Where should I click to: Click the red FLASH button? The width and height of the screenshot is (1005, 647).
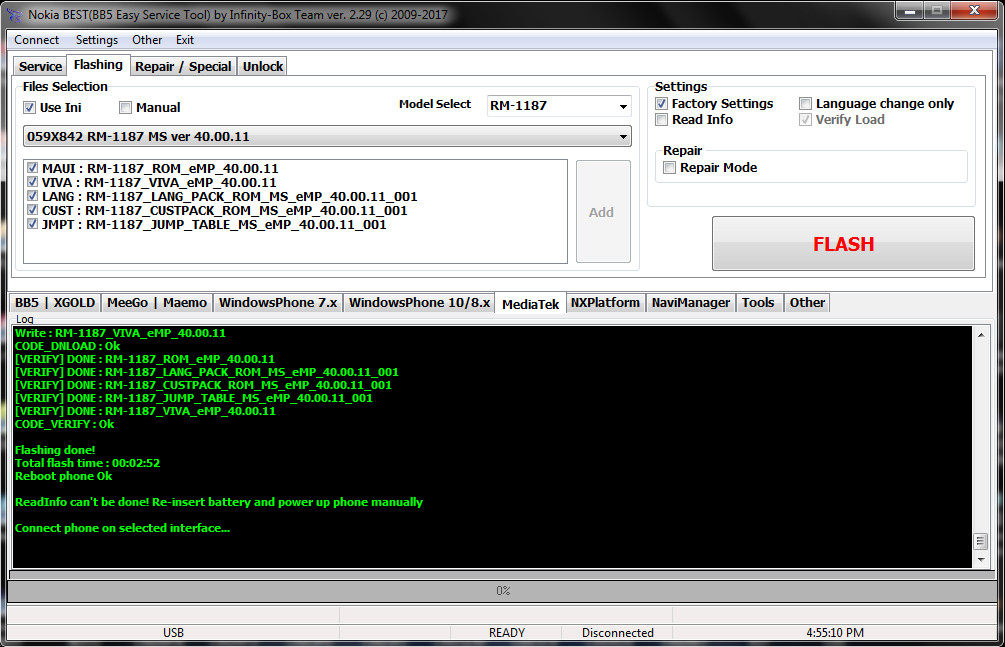[843, 244]
